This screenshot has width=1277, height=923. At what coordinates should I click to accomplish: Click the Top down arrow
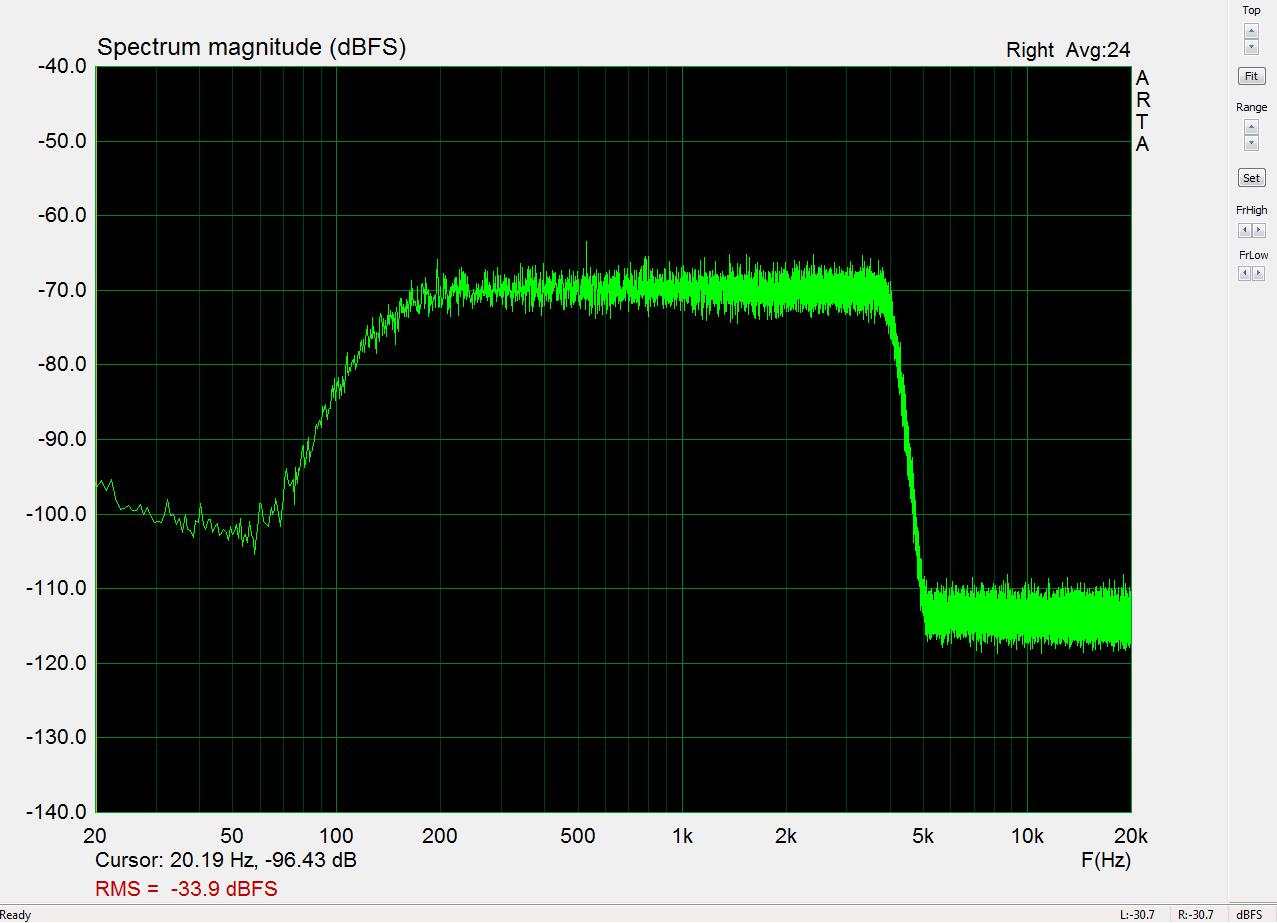tap(1251, 47)
